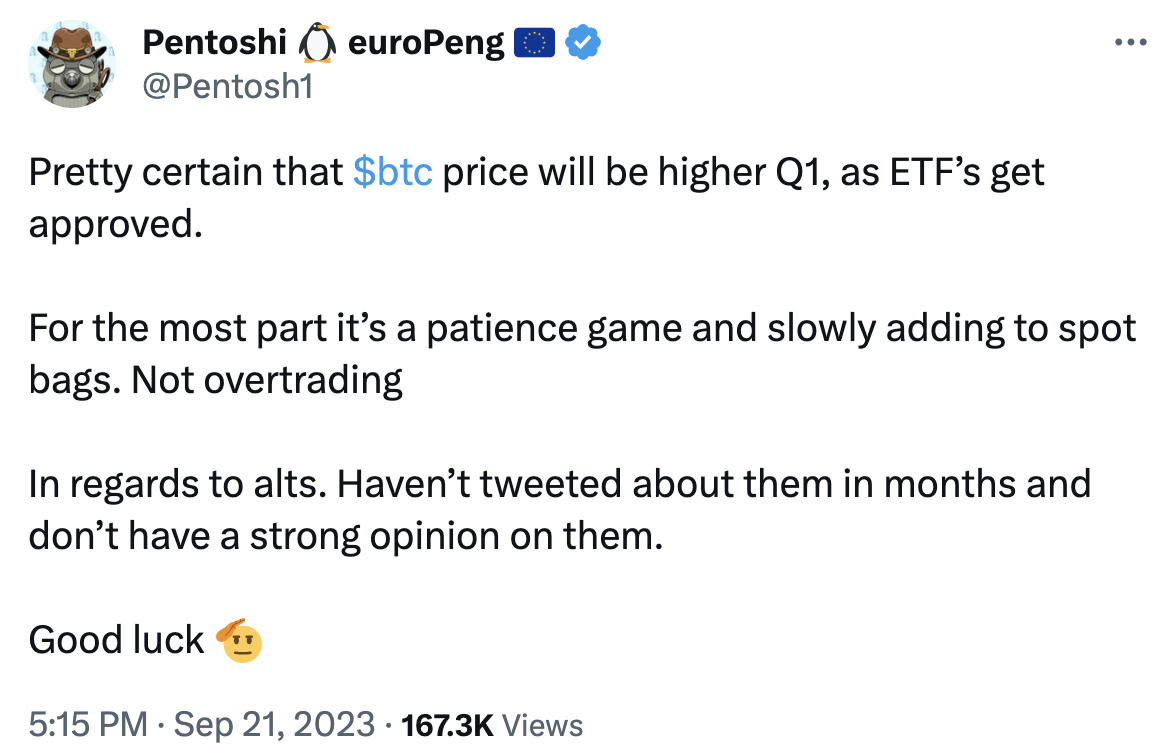The height and width of the screenshot is (756, 1172).
Task: Click the saluting face emoji after Good luck
Action: pos(238,641)
